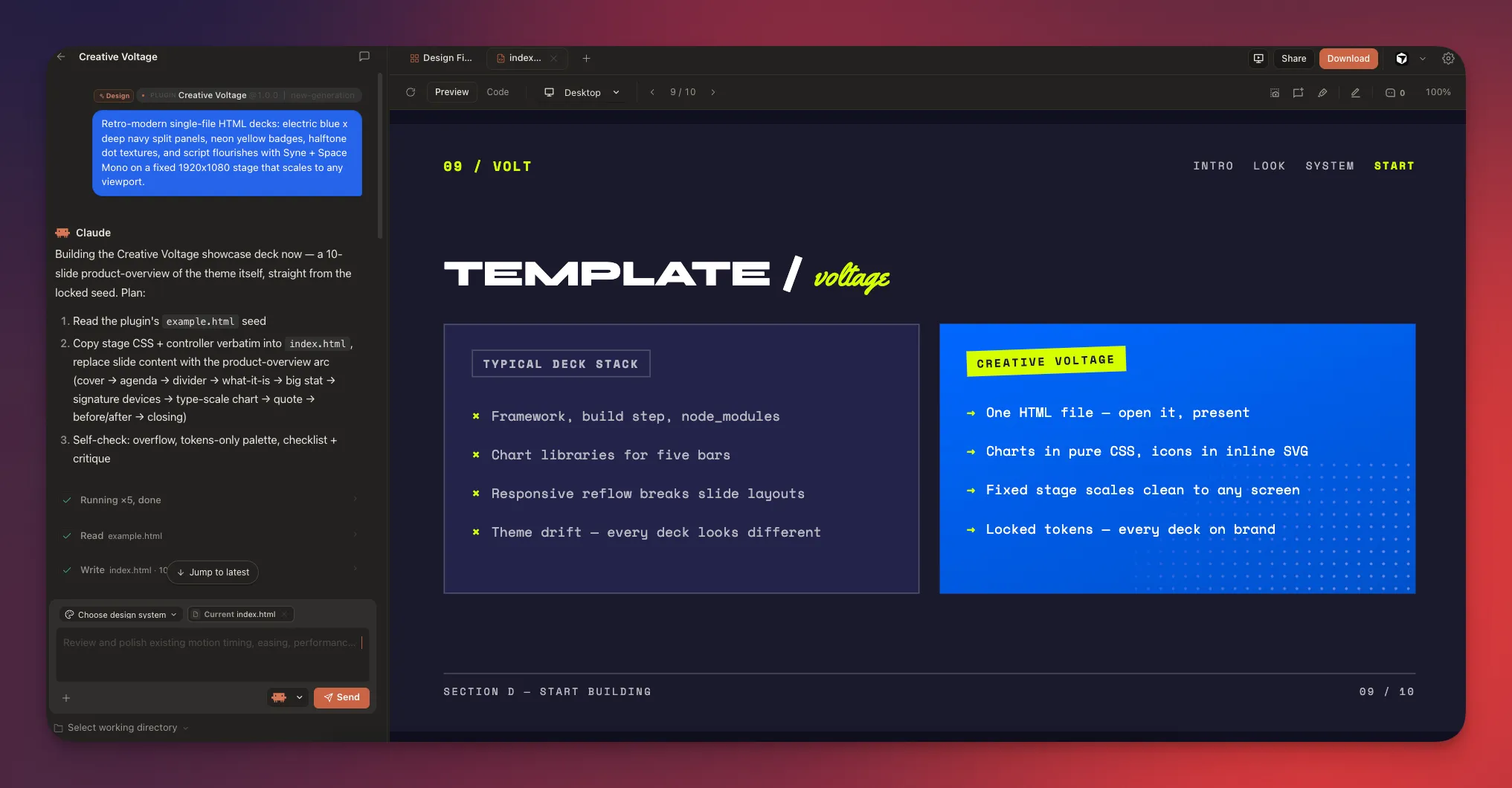
Task: Select the pencil edit tool
Action: 1355,93
